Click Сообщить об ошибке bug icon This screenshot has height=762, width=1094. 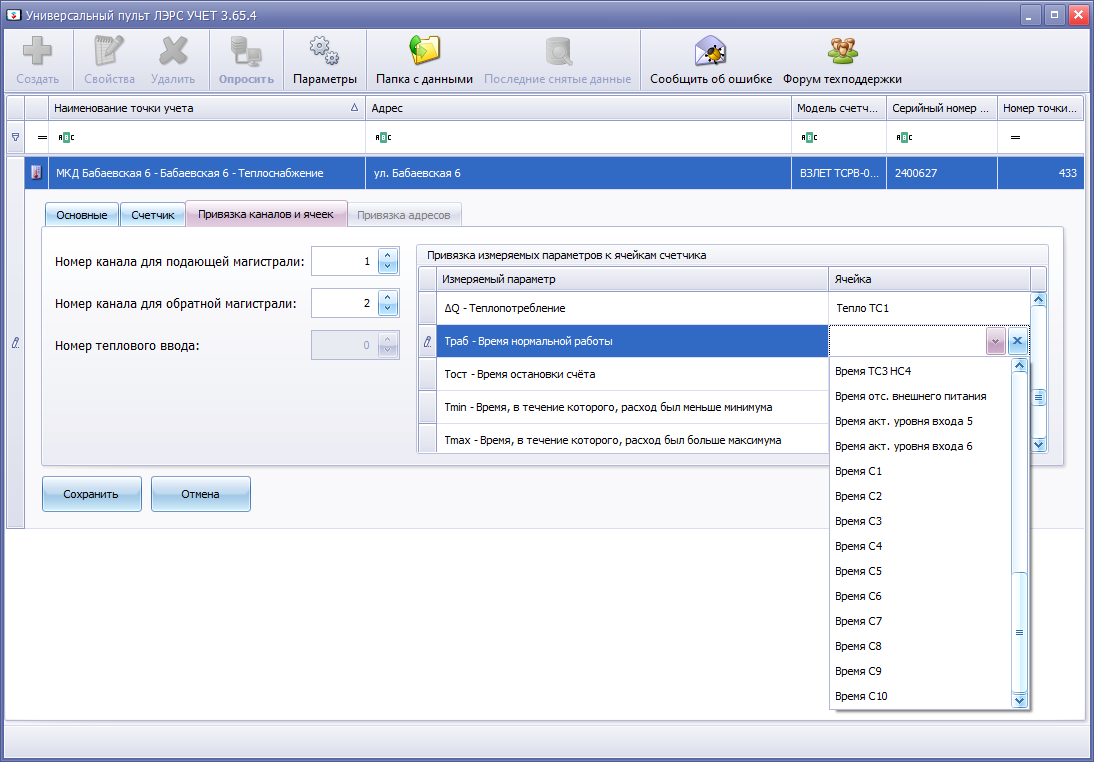click(710, 51)
